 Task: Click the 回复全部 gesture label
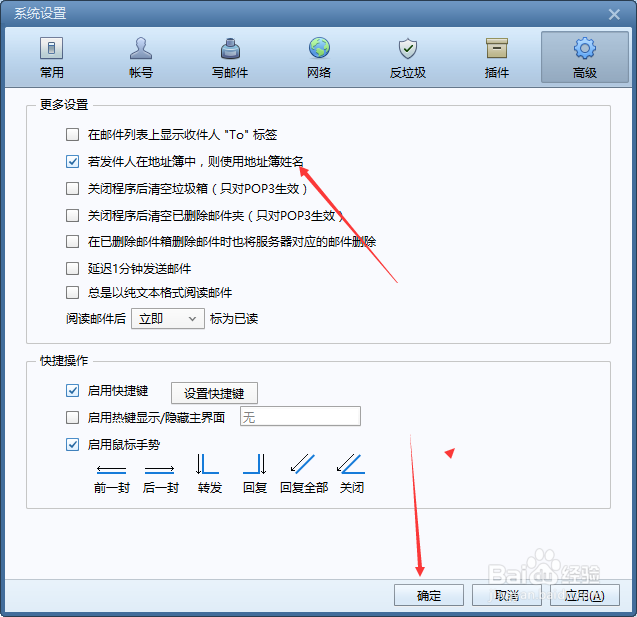[x=304, y=487]
